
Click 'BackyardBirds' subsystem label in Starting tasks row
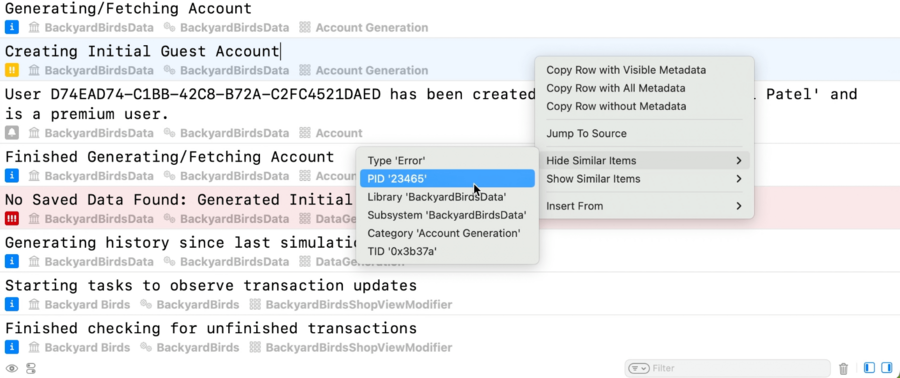198,305
